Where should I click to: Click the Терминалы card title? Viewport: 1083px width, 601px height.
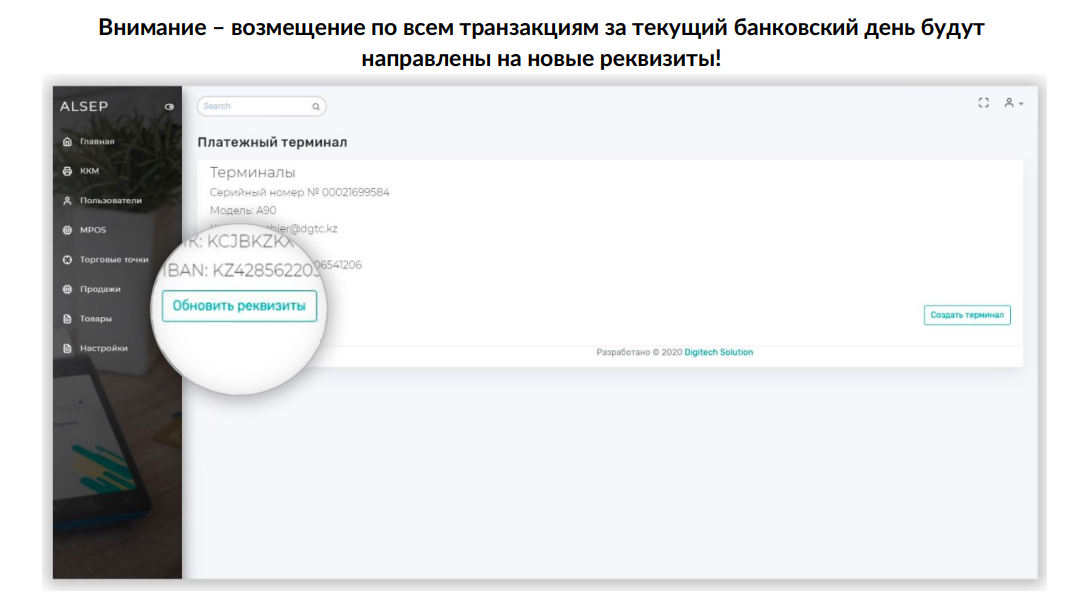tap(252, 173)
